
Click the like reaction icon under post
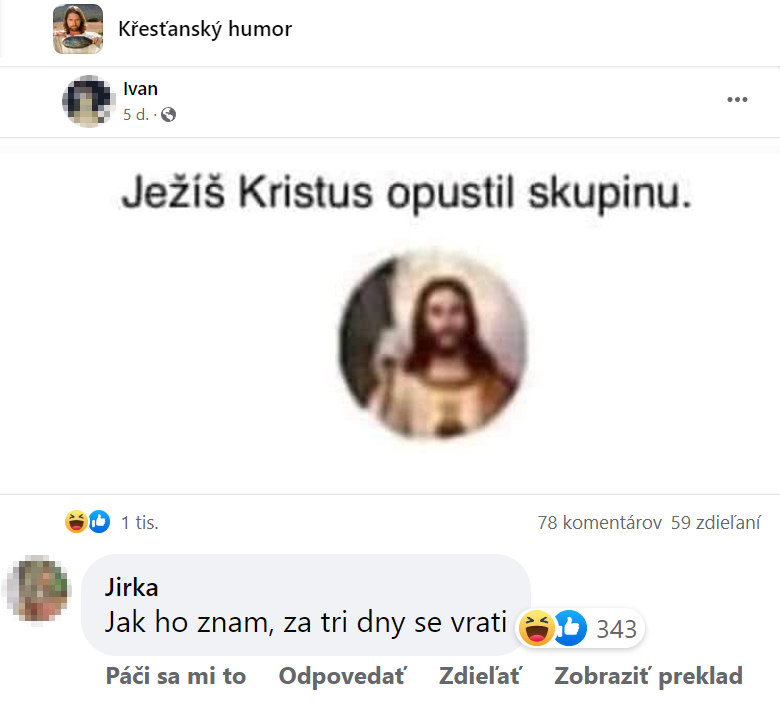(x=99, y=521)
